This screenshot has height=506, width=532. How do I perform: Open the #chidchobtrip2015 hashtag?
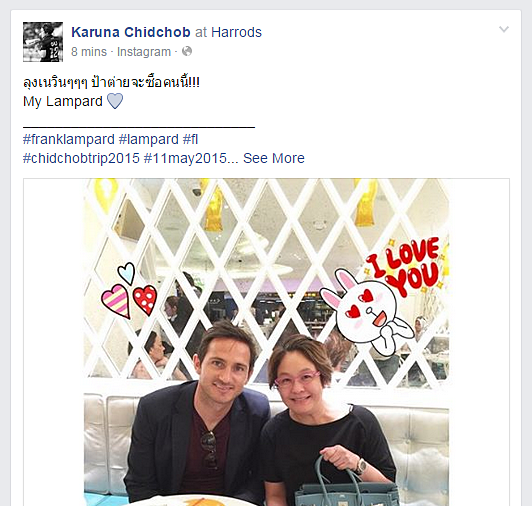(x=81, y=158)
